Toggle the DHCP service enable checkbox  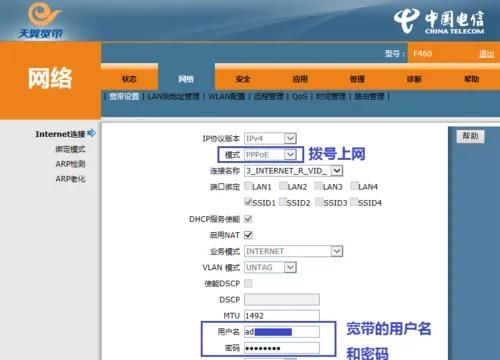[248, 219]
